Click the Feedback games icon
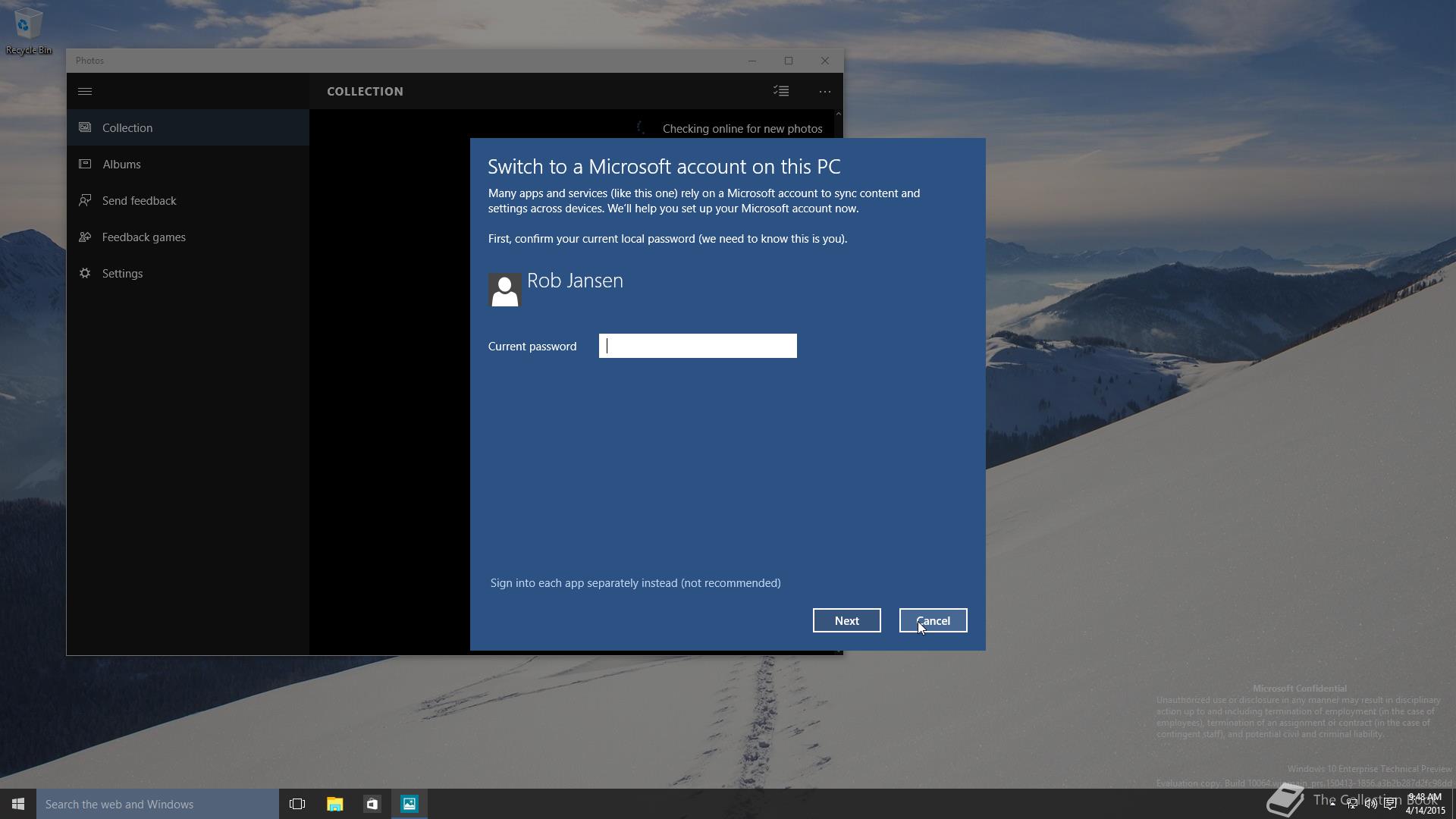Image resolution: width=1456 pixels, height=819 pixels. (85, 237)
